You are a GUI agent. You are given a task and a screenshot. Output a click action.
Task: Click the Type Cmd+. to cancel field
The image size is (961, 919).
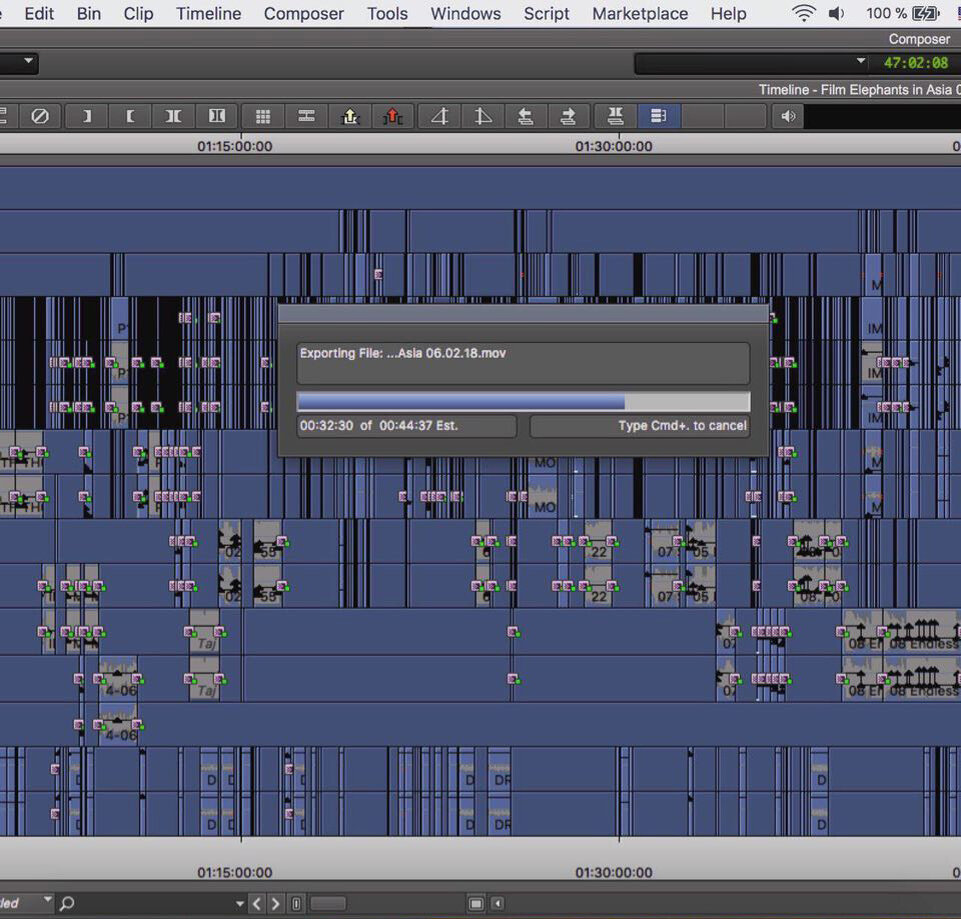(x=640, y=425)
